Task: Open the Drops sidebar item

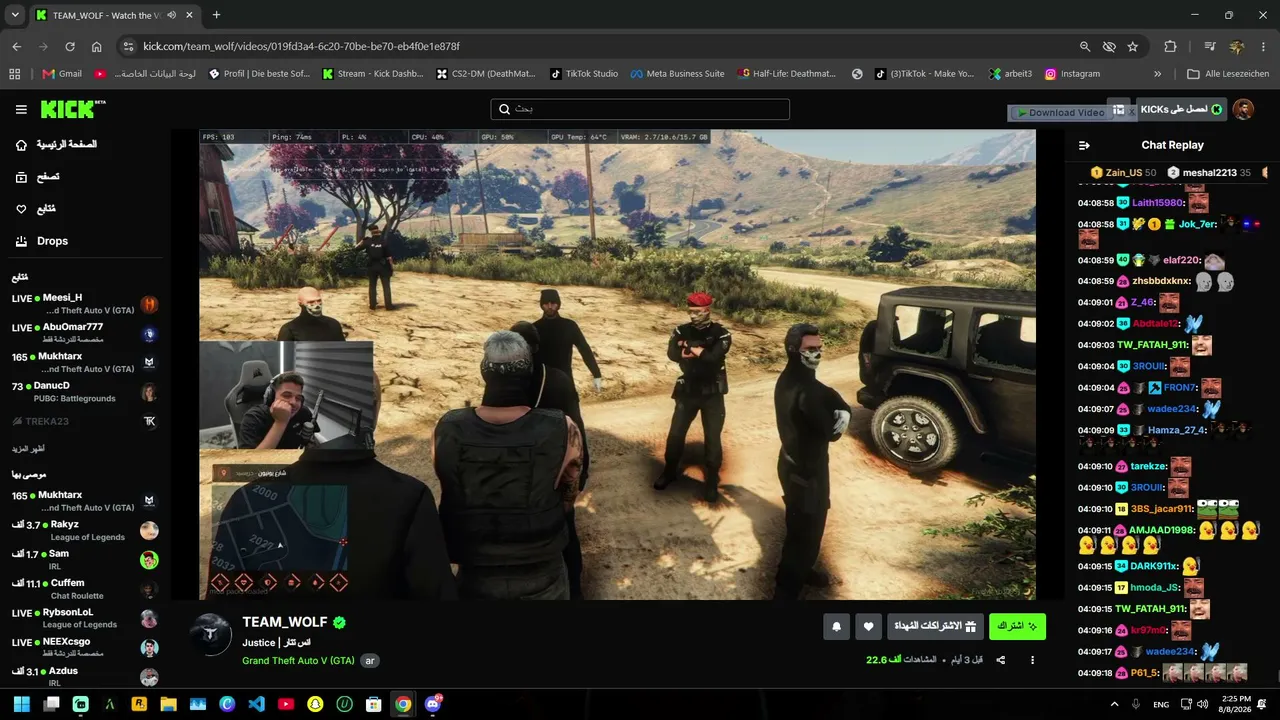Action: click(x=52, y=241)
